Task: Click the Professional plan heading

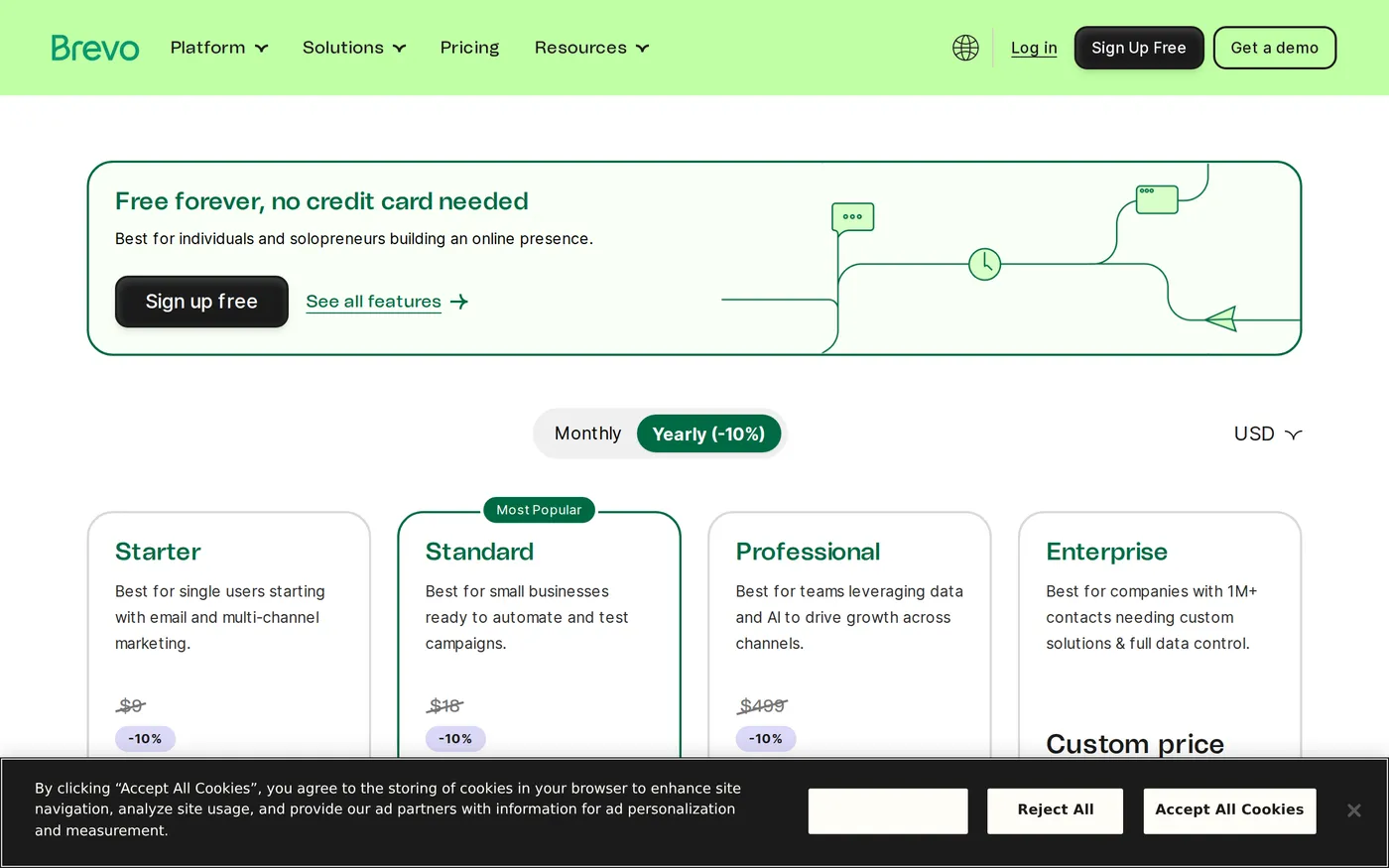Action: click(x=808, y=552)
